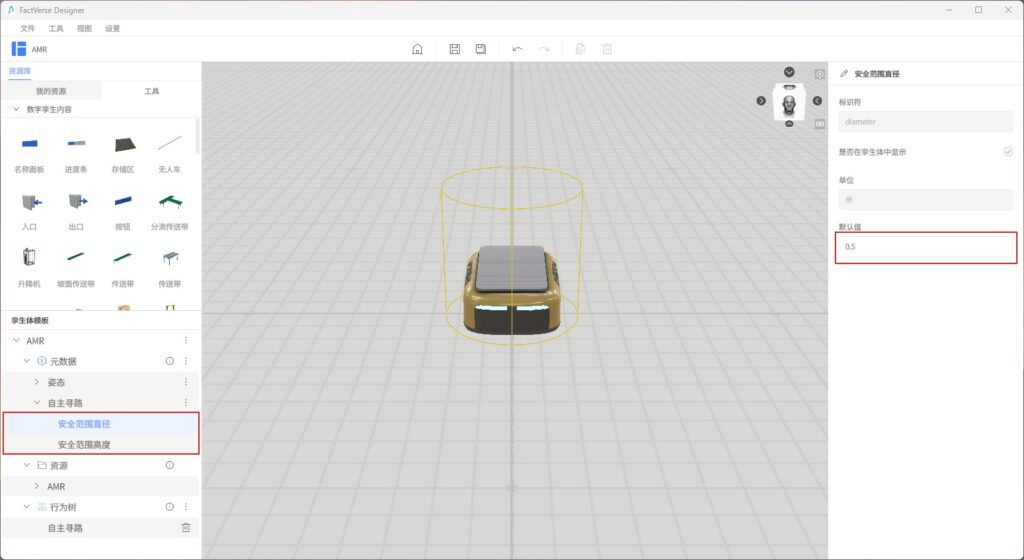
Task: Click the first Save icon in the toolbar
Action: click(x=454, y=49)
